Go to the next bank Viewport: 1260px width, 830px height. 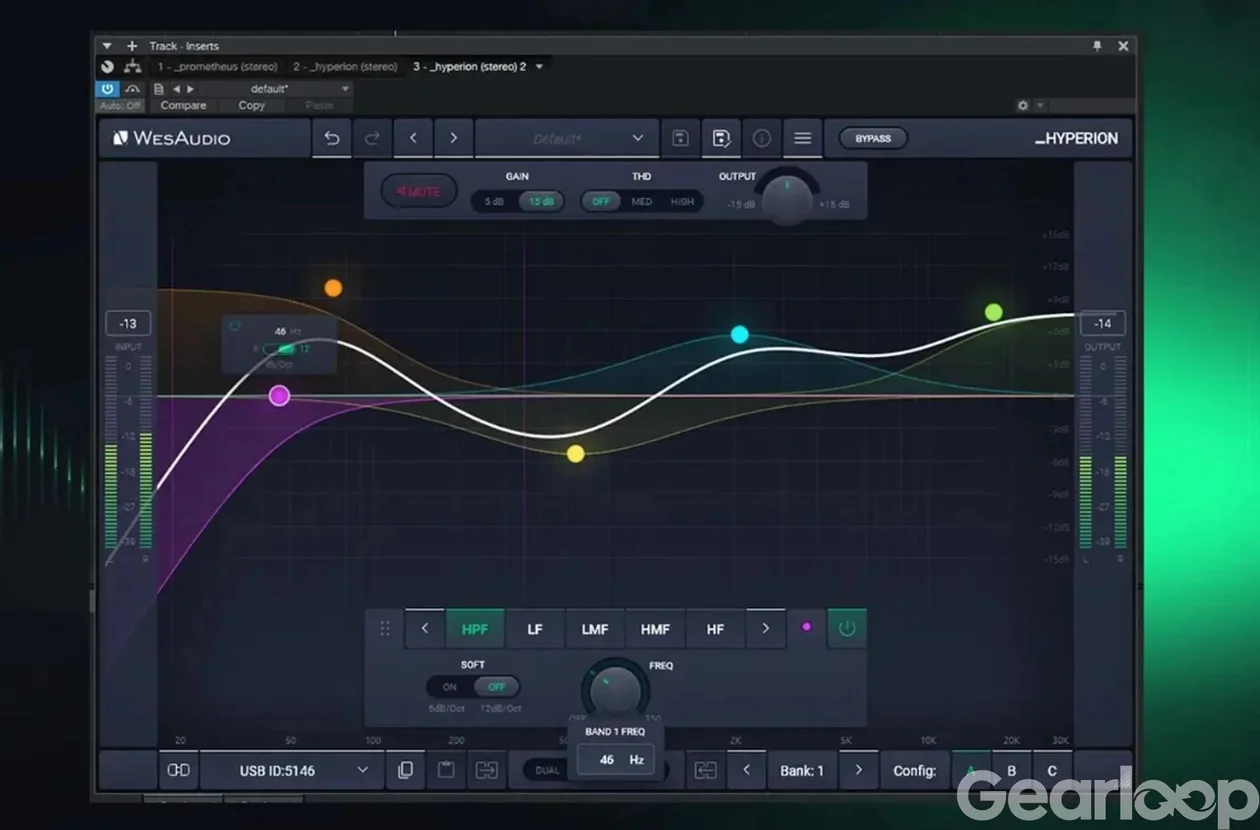click(858, 770)
